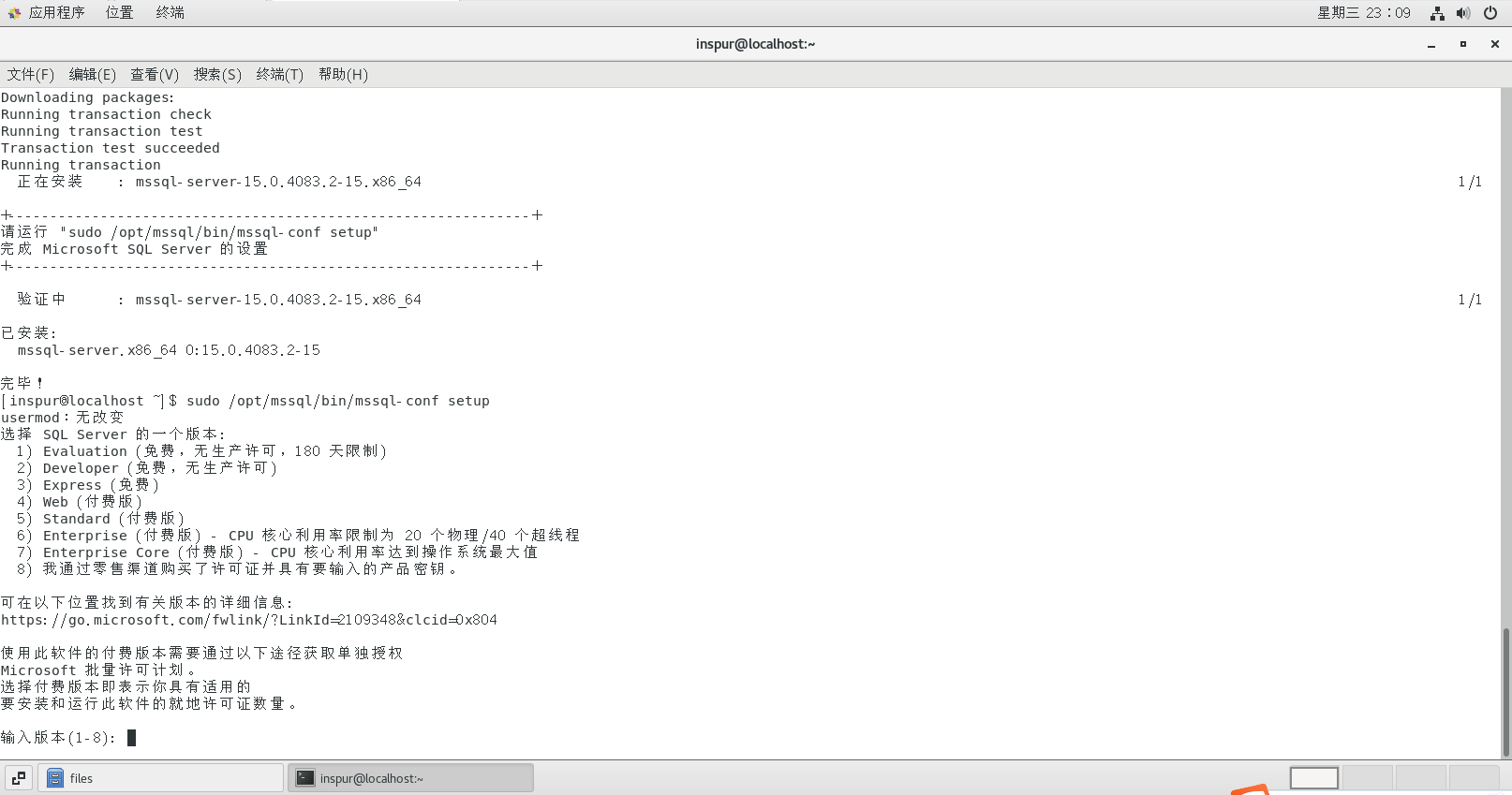1512x795 pixels.
Task: Click the volume speaker icon
Action: (1463, 13)
